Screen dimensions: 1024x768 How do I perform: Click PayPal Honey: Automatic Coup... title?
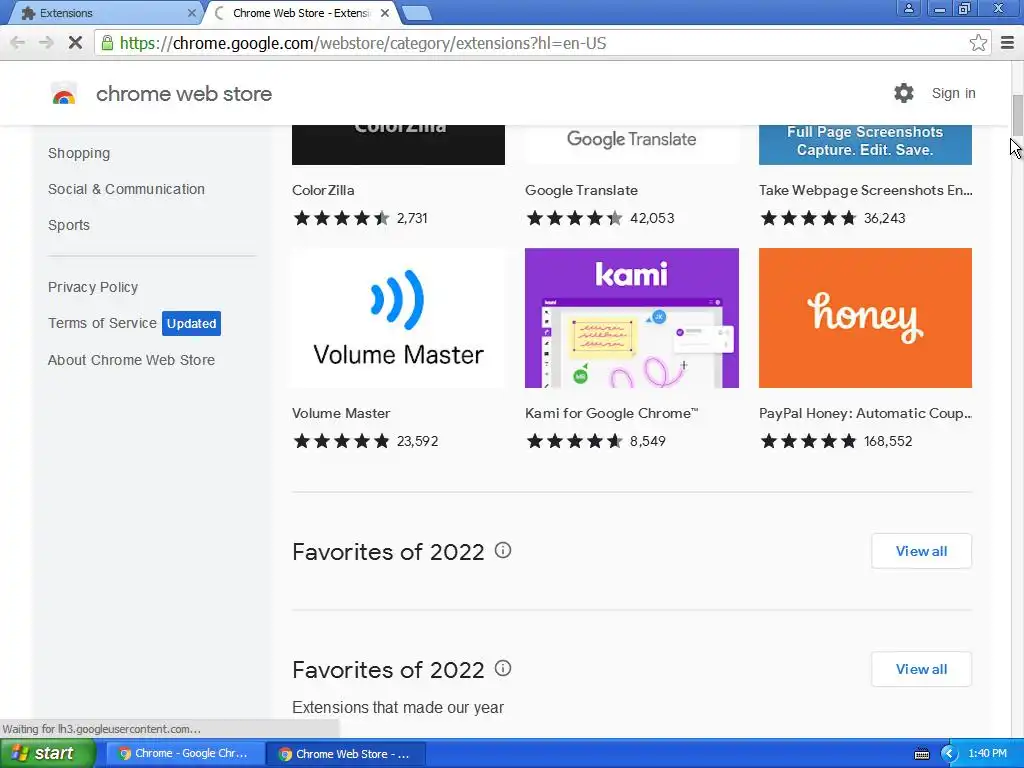[x=865, y=413]
